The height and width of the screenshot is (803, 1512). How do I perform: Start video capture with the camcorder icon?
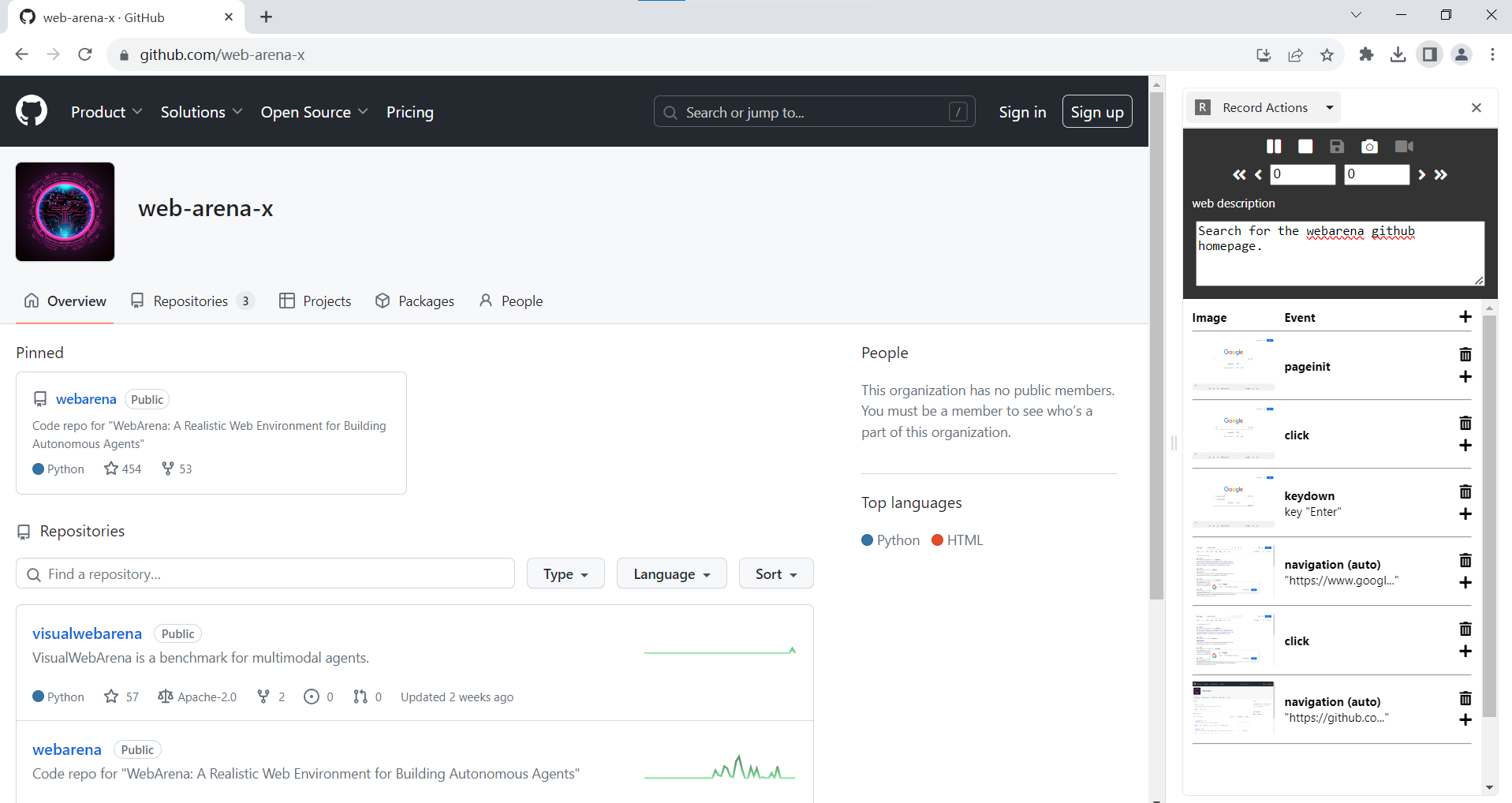(x=1404, y=147)
